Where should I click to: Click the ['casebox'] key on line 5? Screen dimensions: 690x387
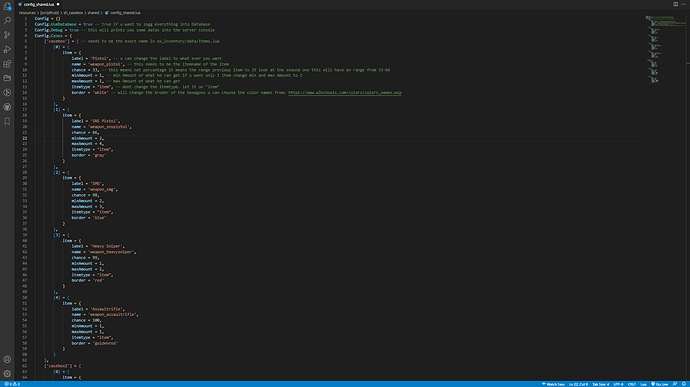point(57,41)
